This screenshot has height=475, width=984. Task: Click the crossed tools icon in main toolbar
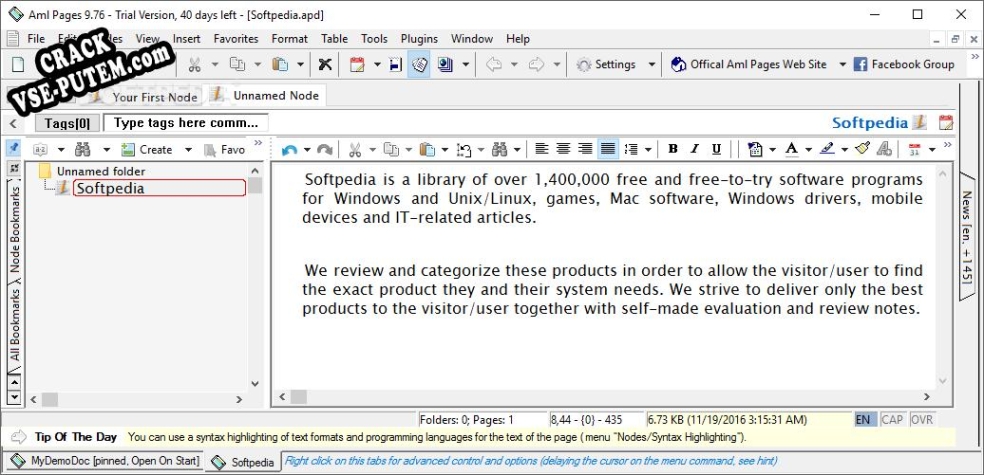[x=325, y=65]
